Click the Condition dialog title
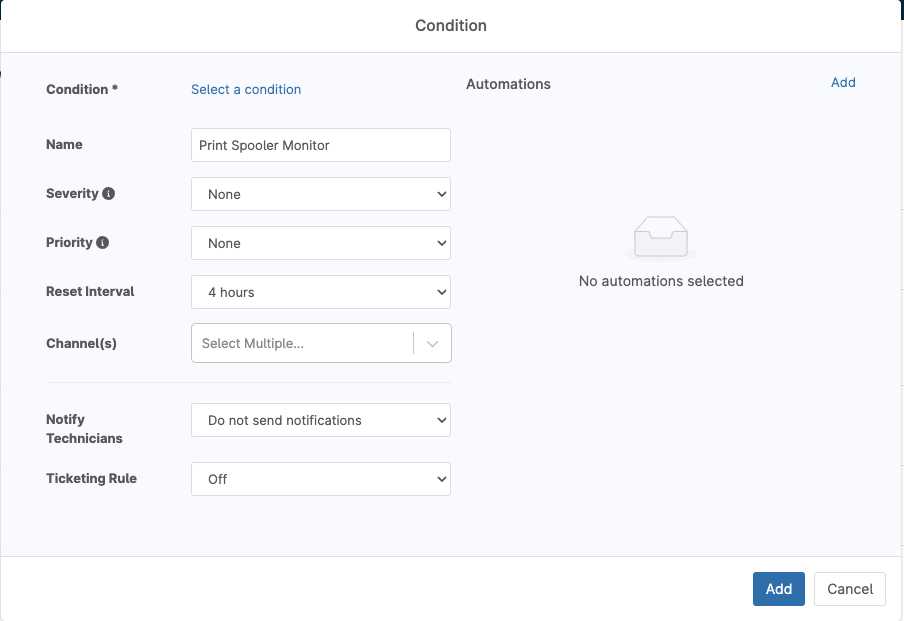 coord(451,25)
